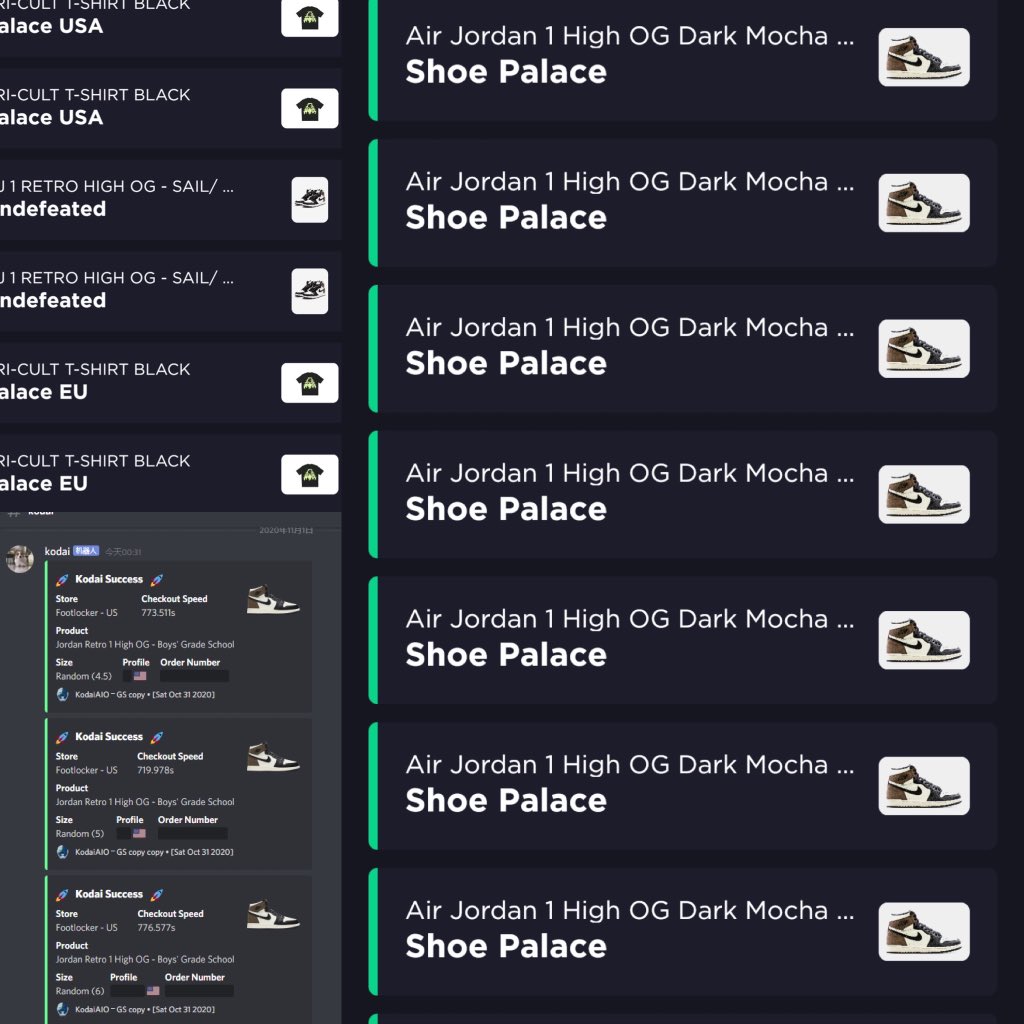Click the 776.577s checkout speed value
The width and height of the screenshot is (1024, 1024).
[x=156, y=927]
